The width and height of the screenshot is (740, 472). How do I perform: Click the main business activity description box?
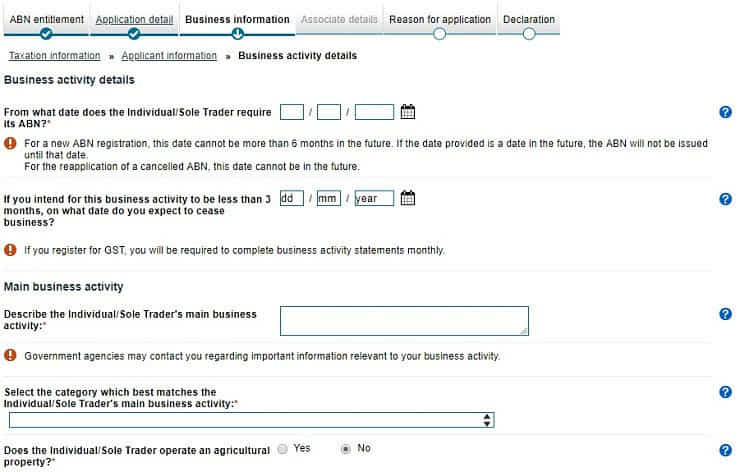coord(404,320)
